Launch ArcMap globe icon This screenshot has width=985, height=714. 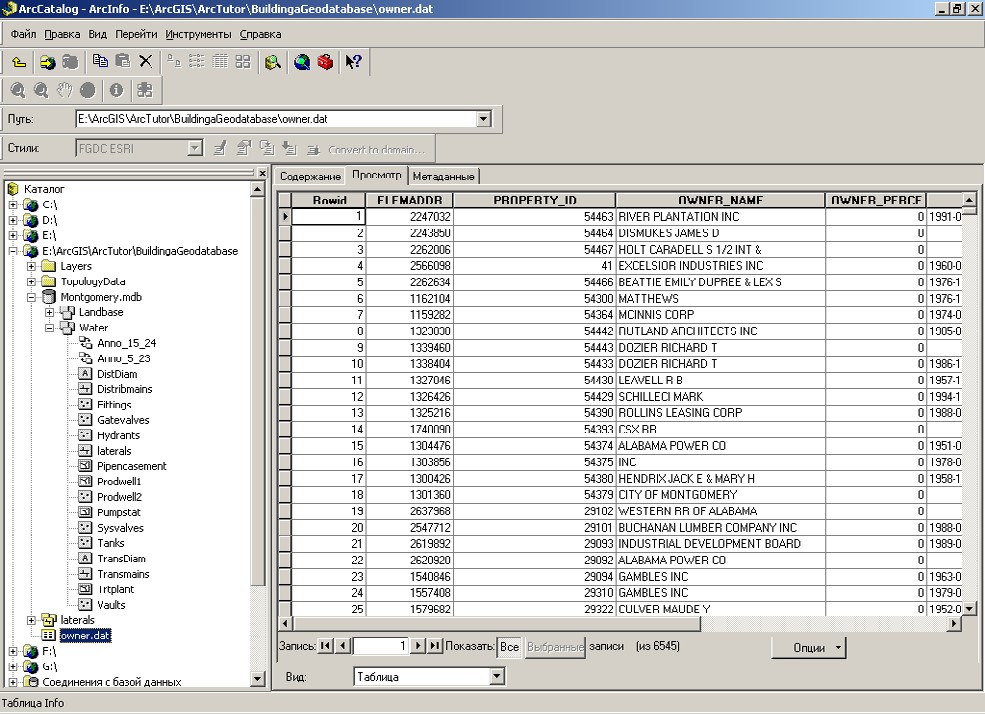(302, 62)
